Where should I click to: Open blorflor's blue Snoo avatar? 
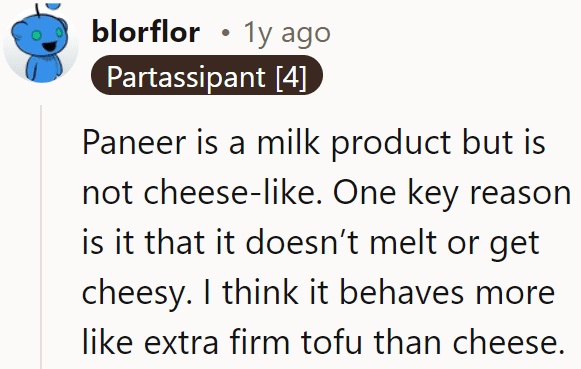coord(41,44)
